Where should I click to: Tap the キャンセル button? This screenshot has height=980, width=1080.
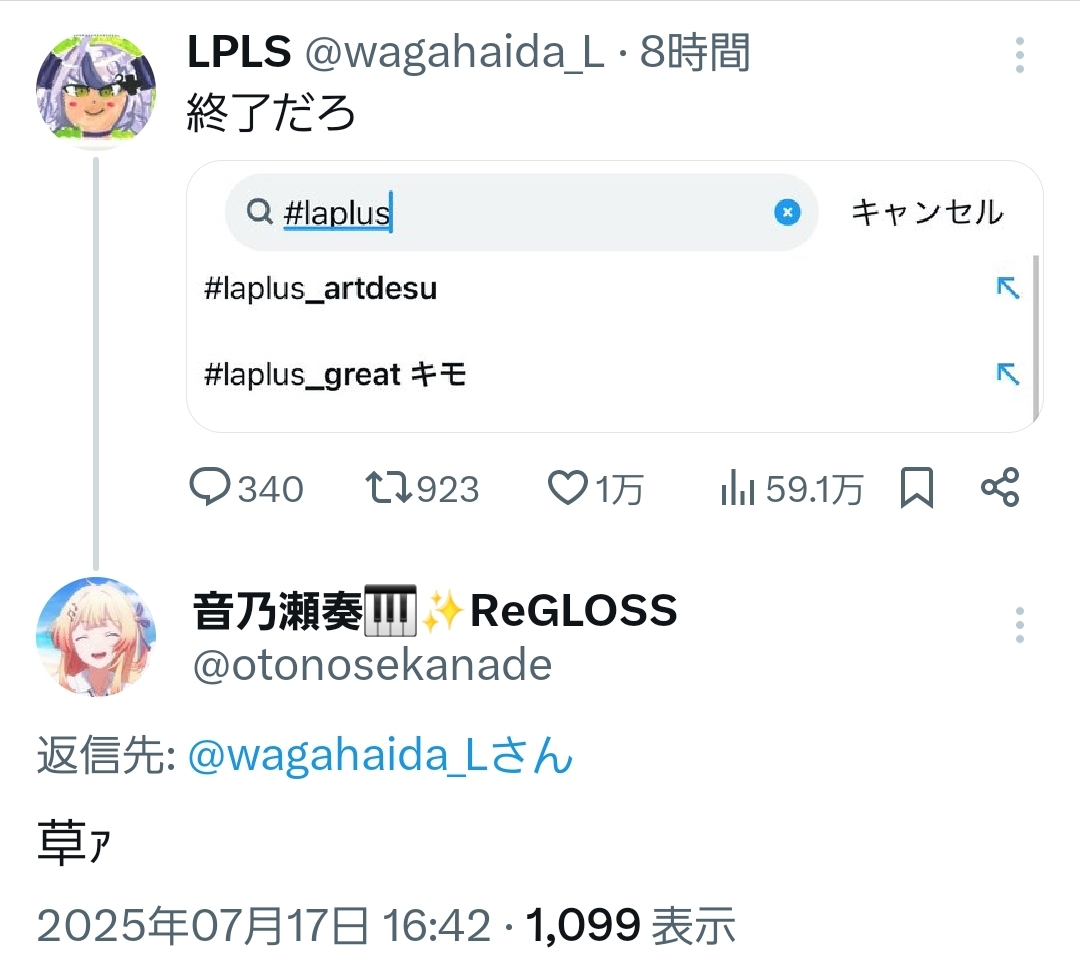pyautogui.click(x=927, y=212)
